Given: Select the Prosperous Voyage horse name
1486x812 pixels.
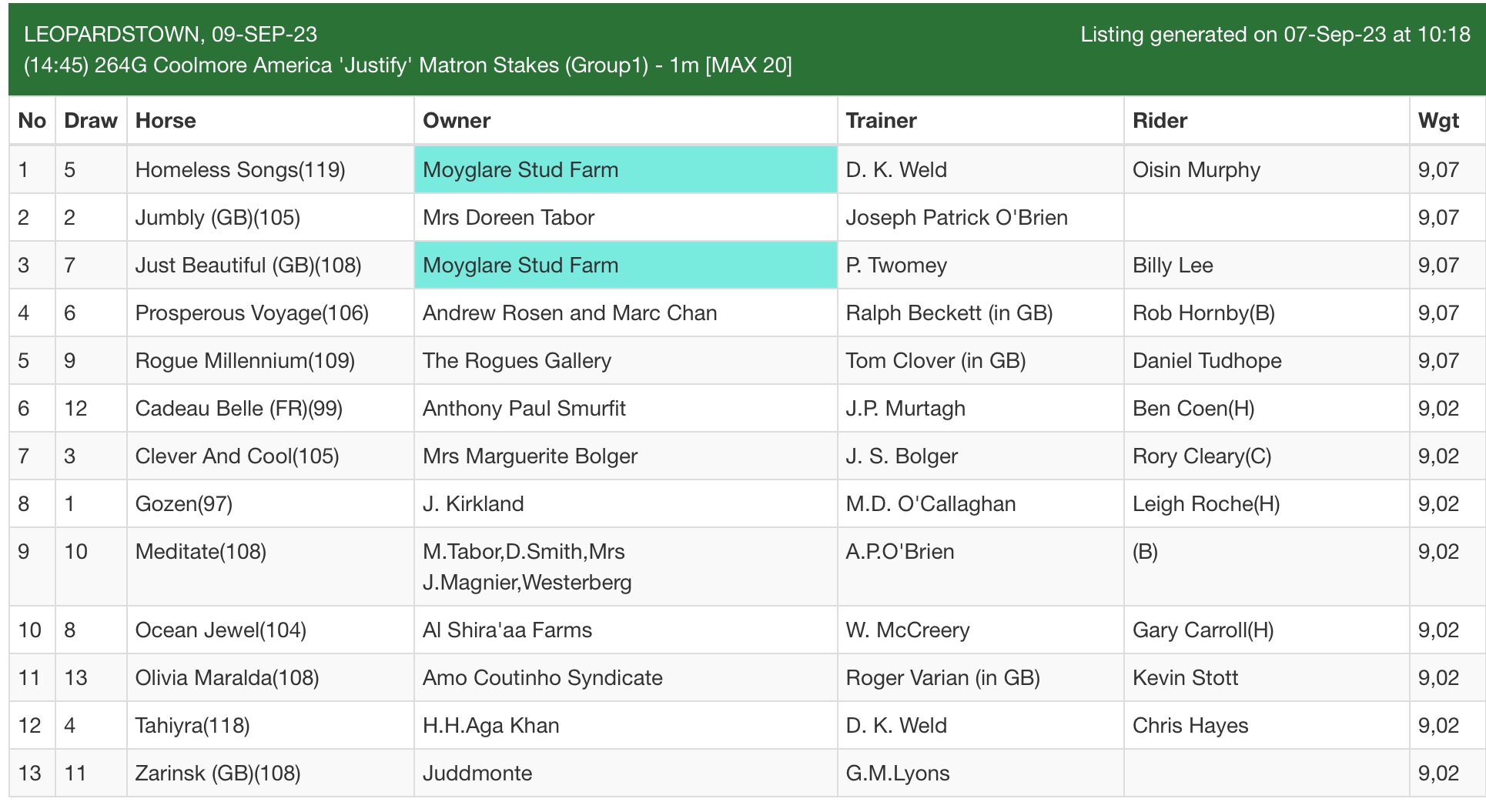Looking at the screenshot, I should 252,313.
